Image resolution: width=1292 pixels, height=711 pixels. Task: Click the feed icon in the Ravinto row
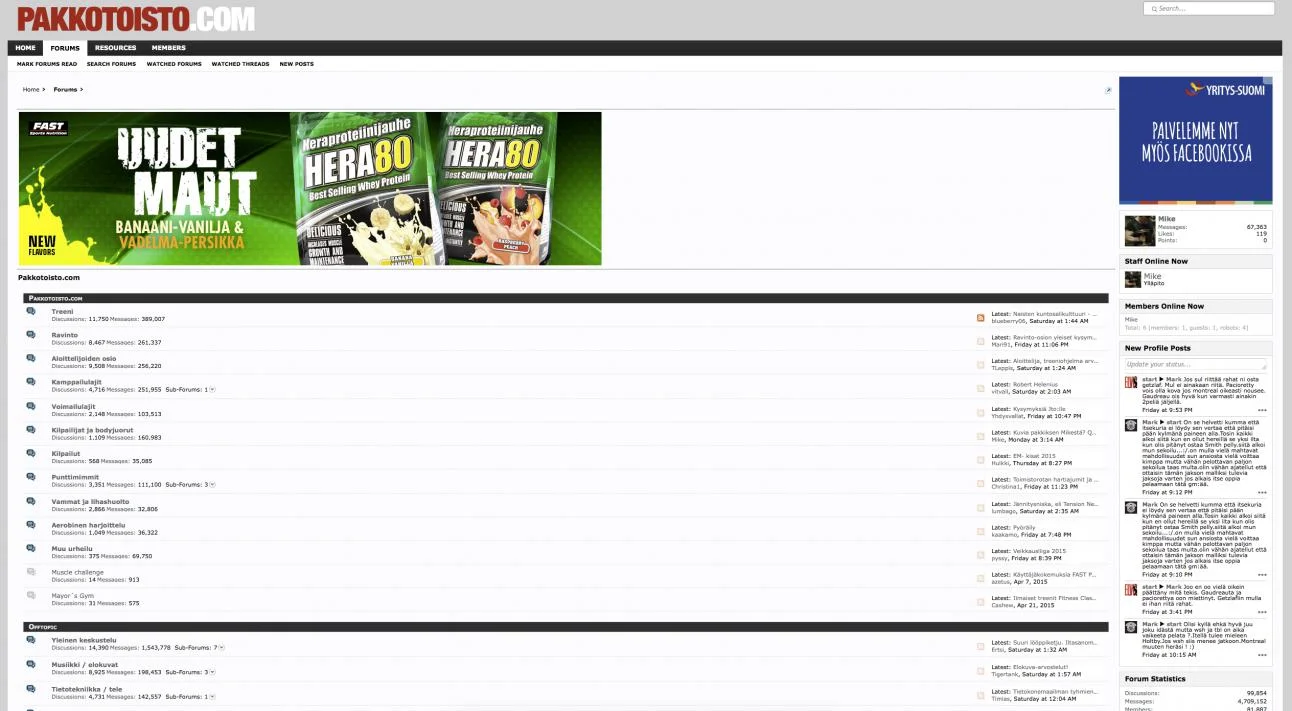(x=981, y=341)
